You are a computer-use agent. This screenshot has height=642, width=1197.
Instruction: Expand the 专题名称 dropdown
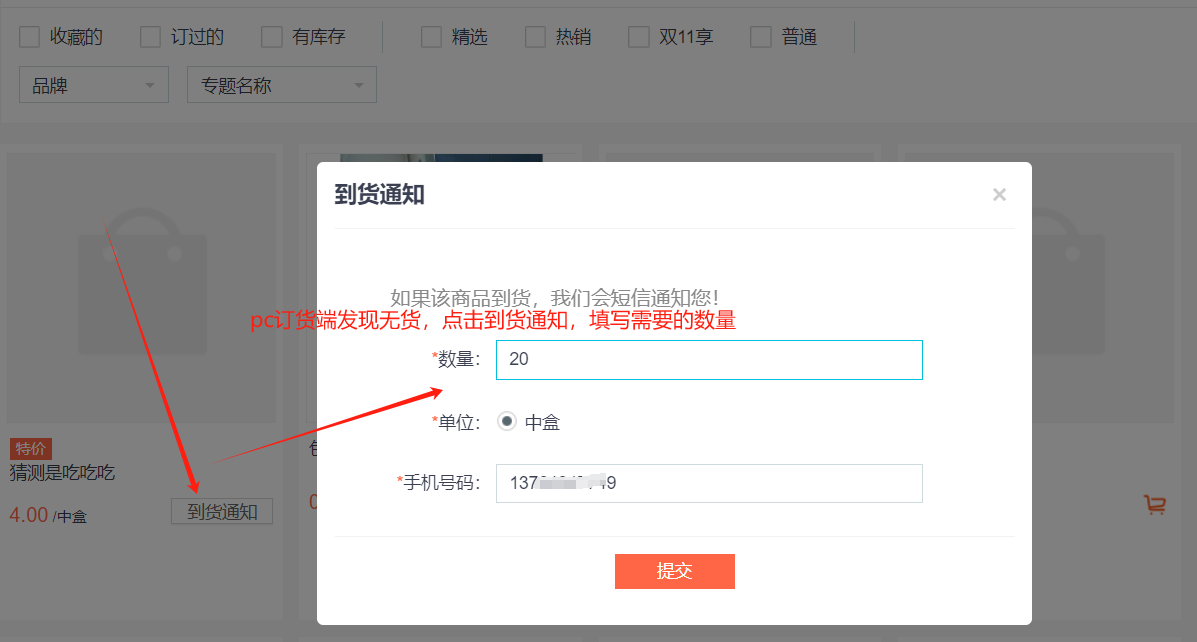tap(282, 85)
